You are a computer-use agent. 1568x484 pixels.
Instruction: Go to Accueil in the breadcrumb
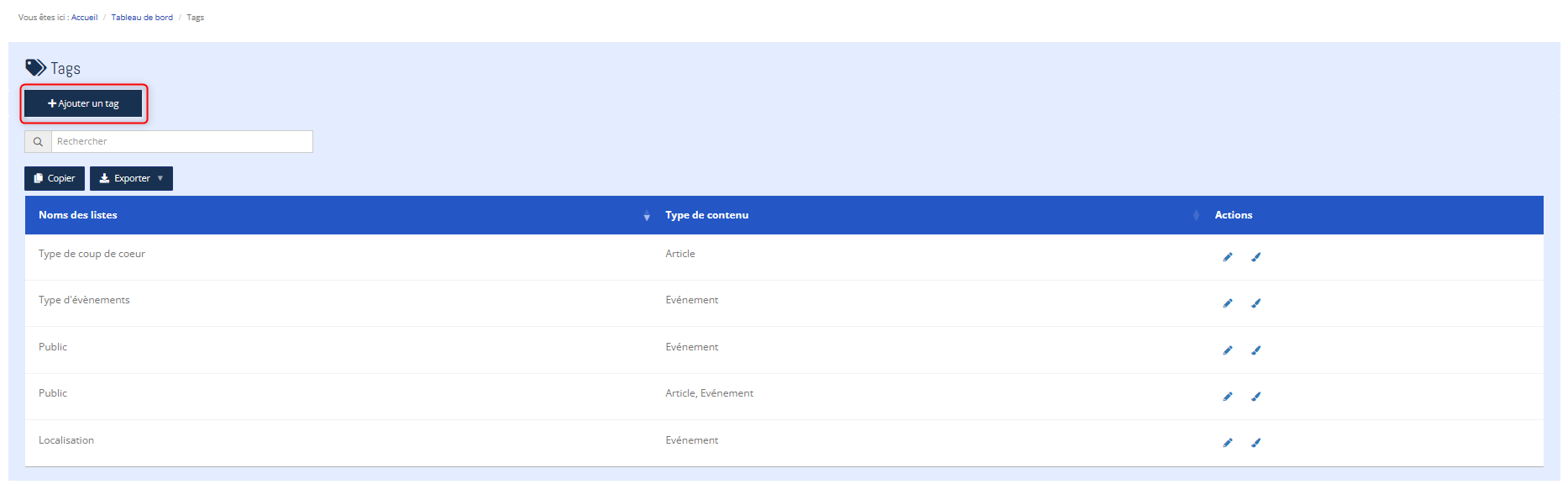coord(84,18)
